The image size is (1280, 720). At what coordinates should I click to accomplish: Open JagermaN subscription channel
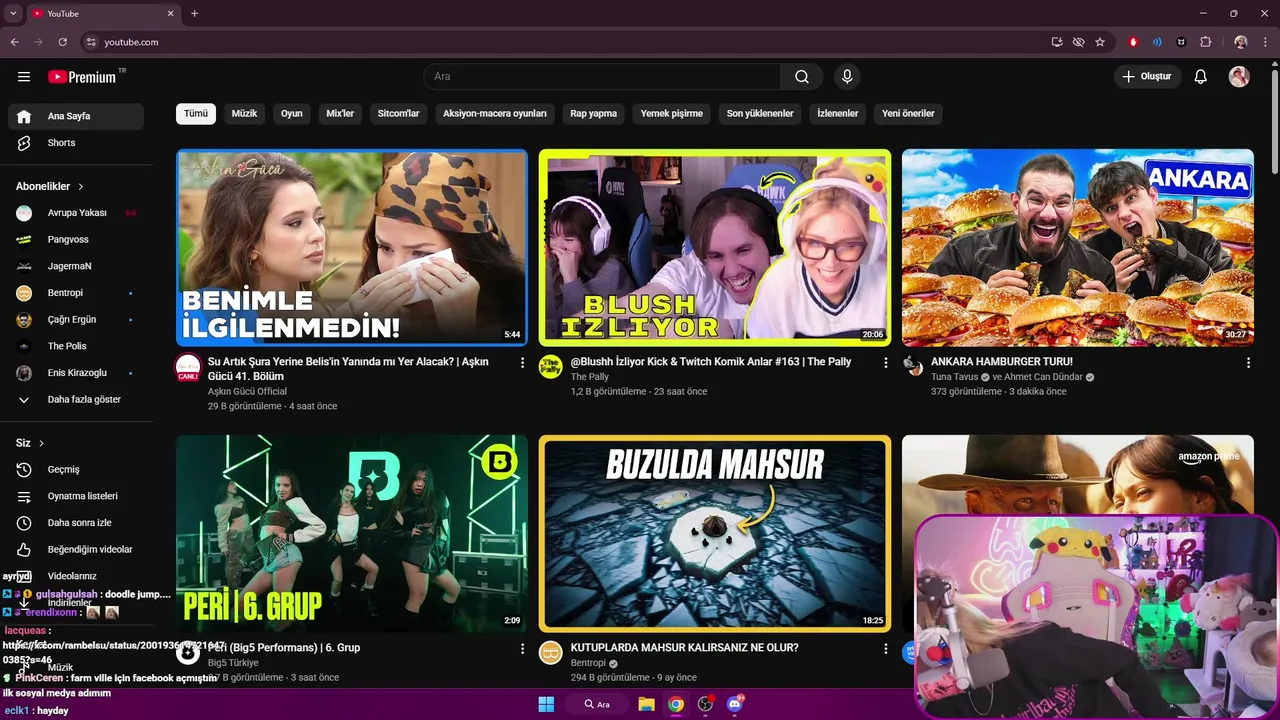coord(76,266)
